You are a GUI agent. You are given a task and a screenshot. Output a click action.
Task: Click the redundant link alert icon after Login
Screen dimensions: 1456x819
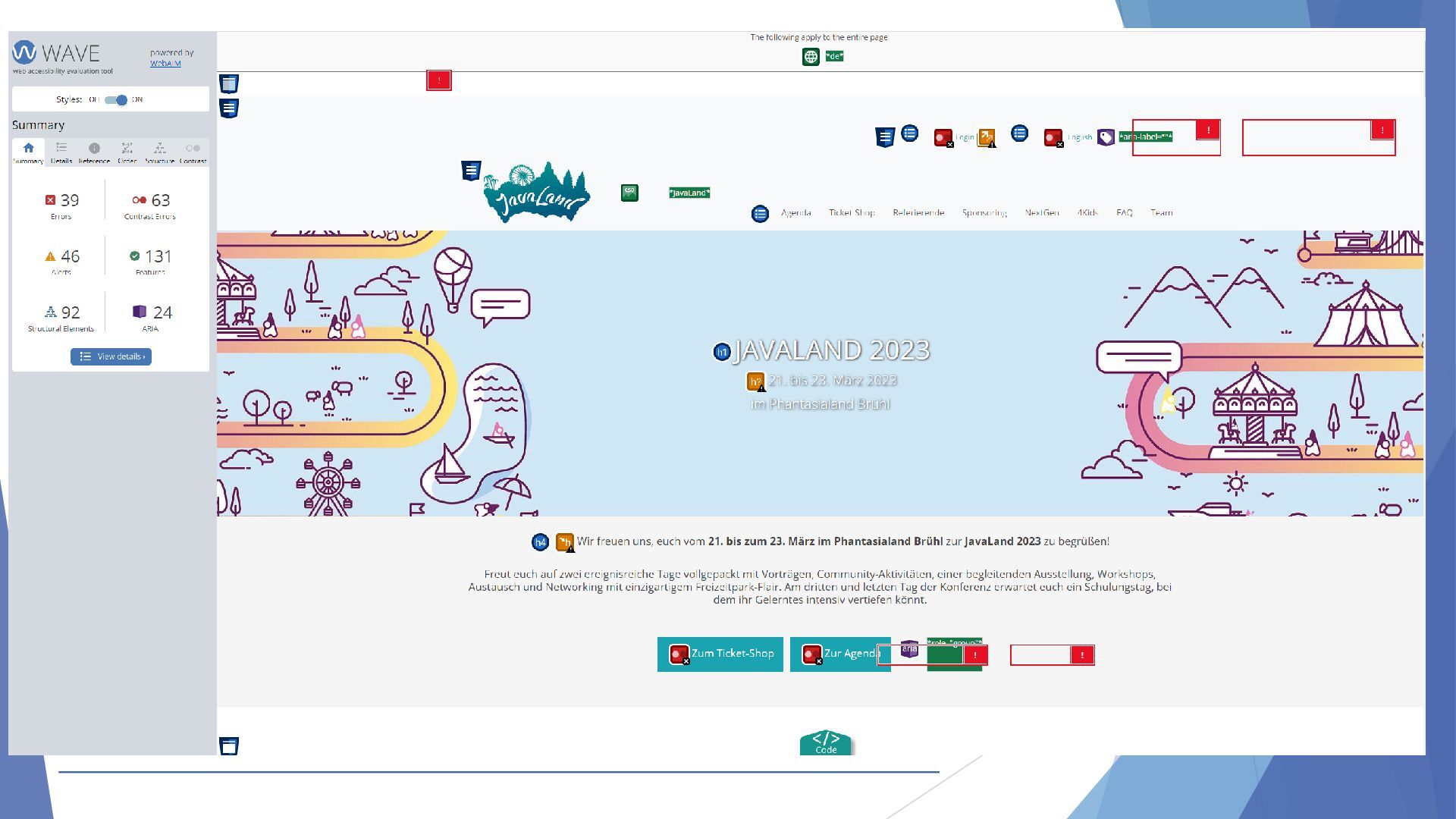(x=986, y=137)
